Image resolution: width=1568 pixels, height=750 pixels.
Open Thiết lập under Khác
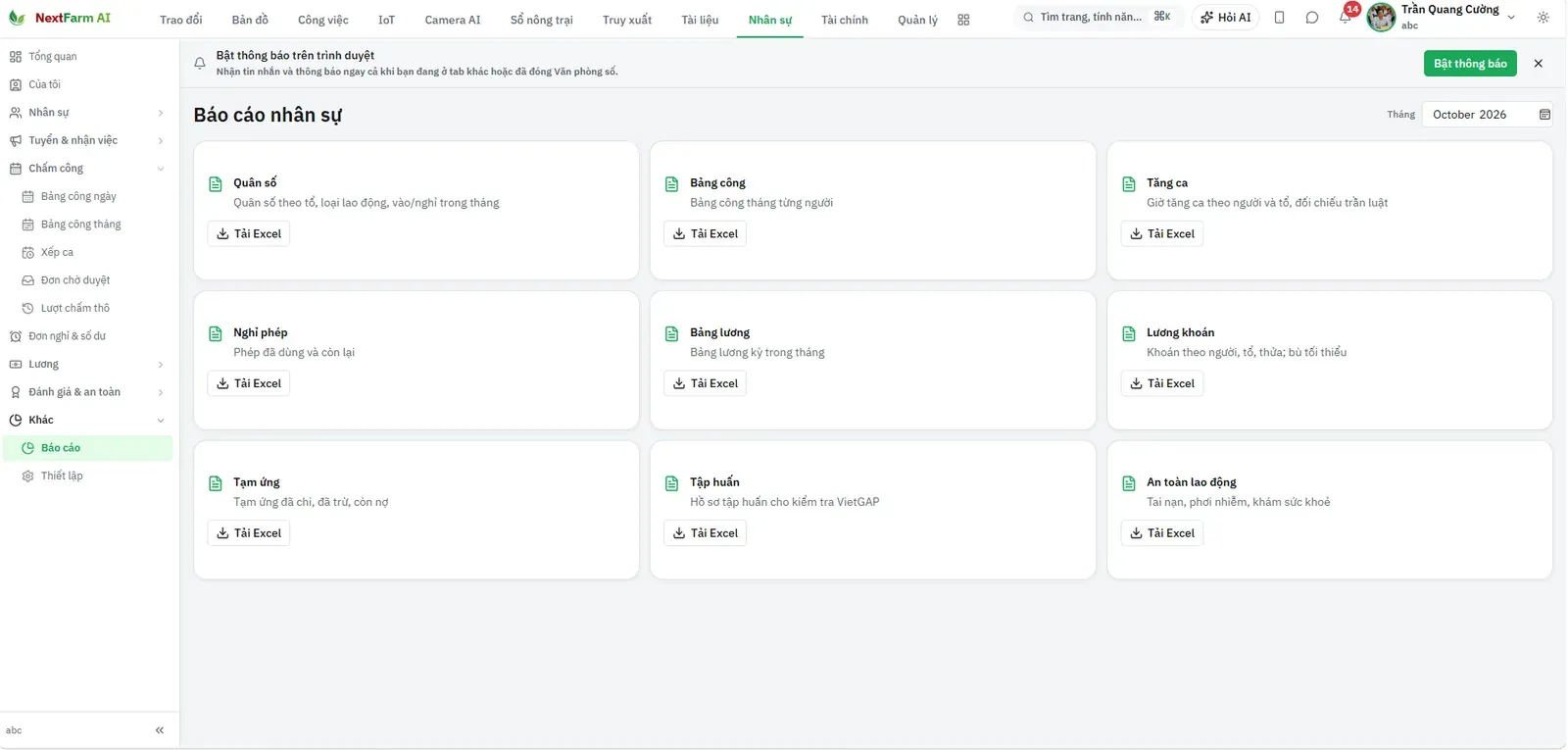pyautogui.click(x=89, y=475)
